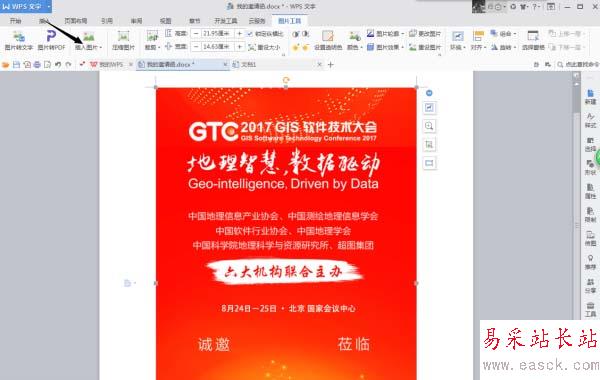Click the frame floating icon beside the picture
This screenshot has height=380, width=600.
pyautogui.click(x=429, y=163)
